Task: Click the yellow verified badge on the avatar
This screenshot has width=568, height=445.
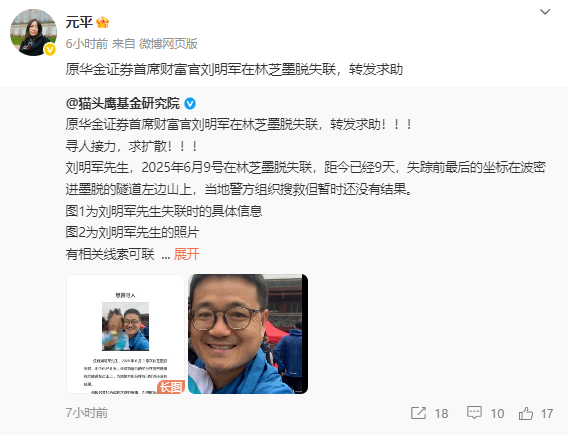Action: coord(50,49)
